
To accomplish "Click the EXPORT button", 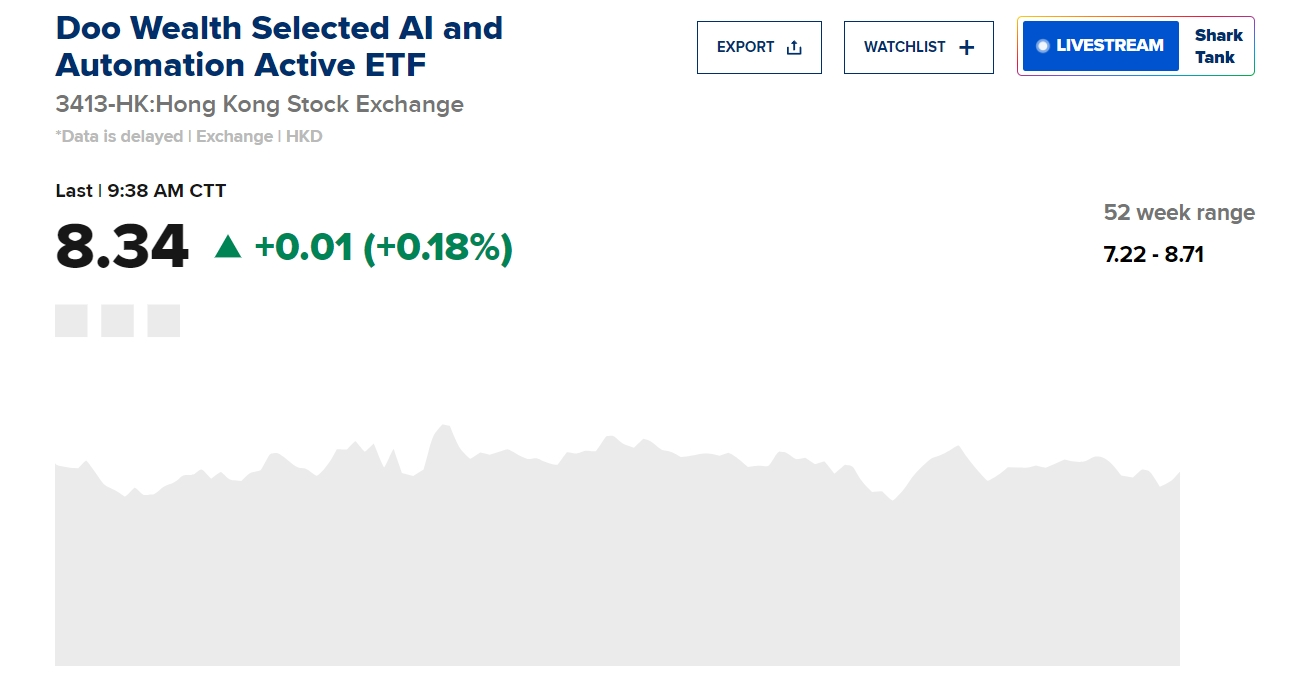I will tap(759, 47).
